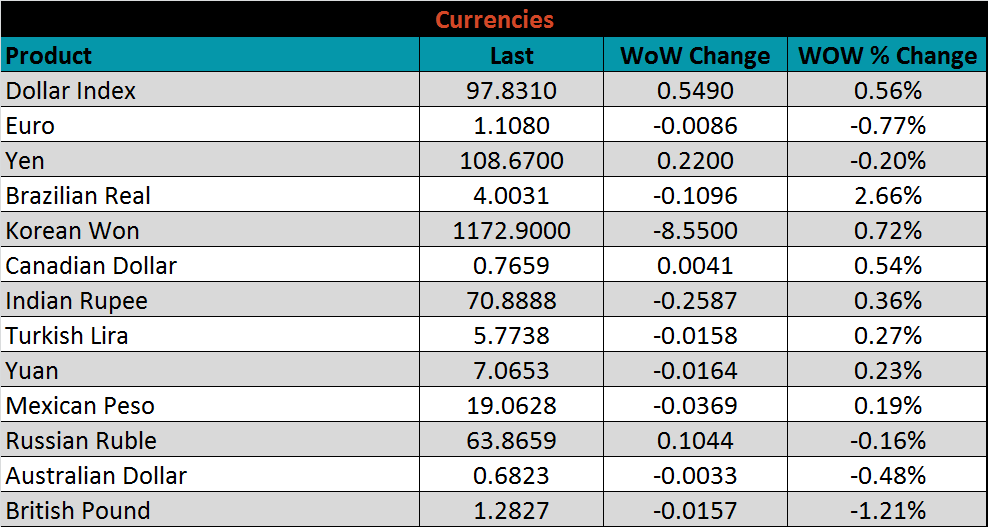Click Australian Dollar WoW change -0.0033
Screen dimensions: 988x527
(695, 476)
